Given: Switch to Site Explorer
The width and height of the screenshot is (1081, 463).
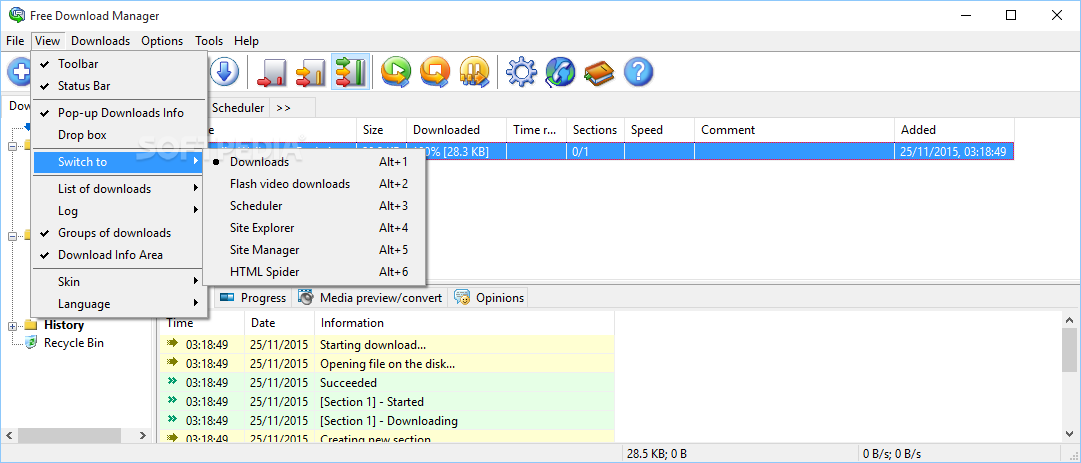Looking at the screenshot, I should tap(314, 228).
